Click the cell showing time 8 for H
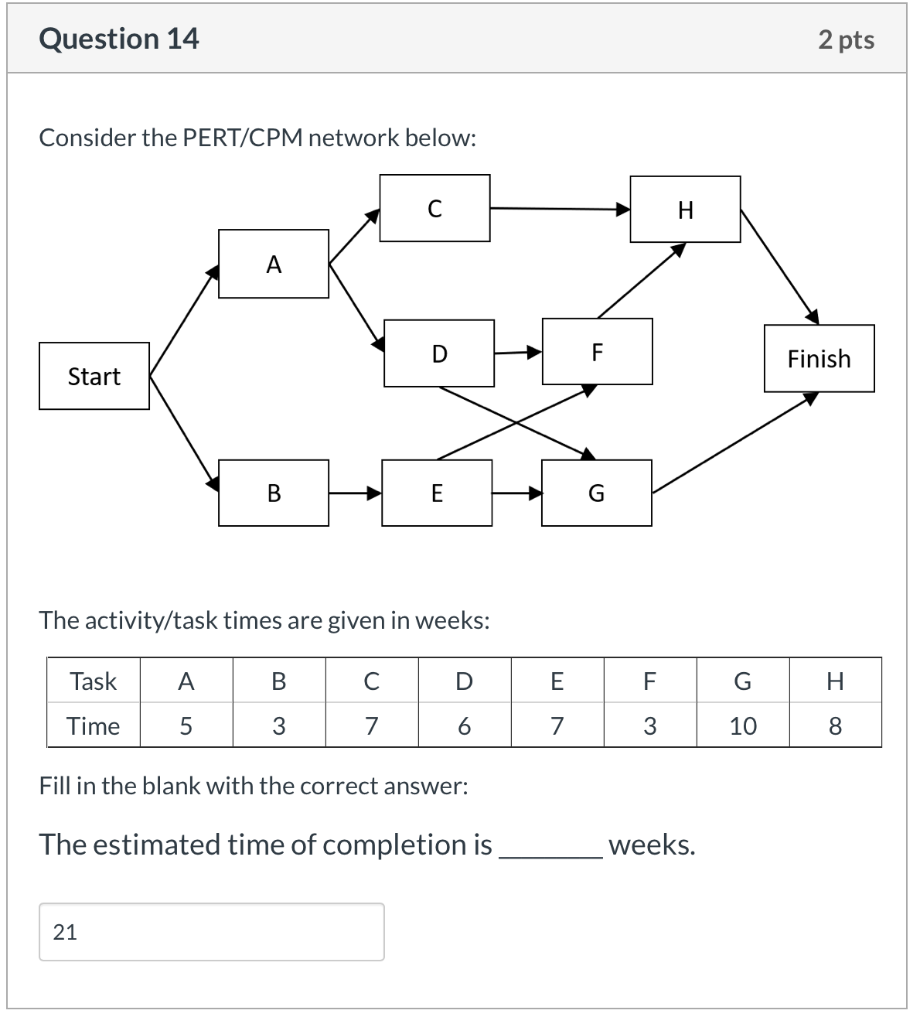 coord(835,726)
